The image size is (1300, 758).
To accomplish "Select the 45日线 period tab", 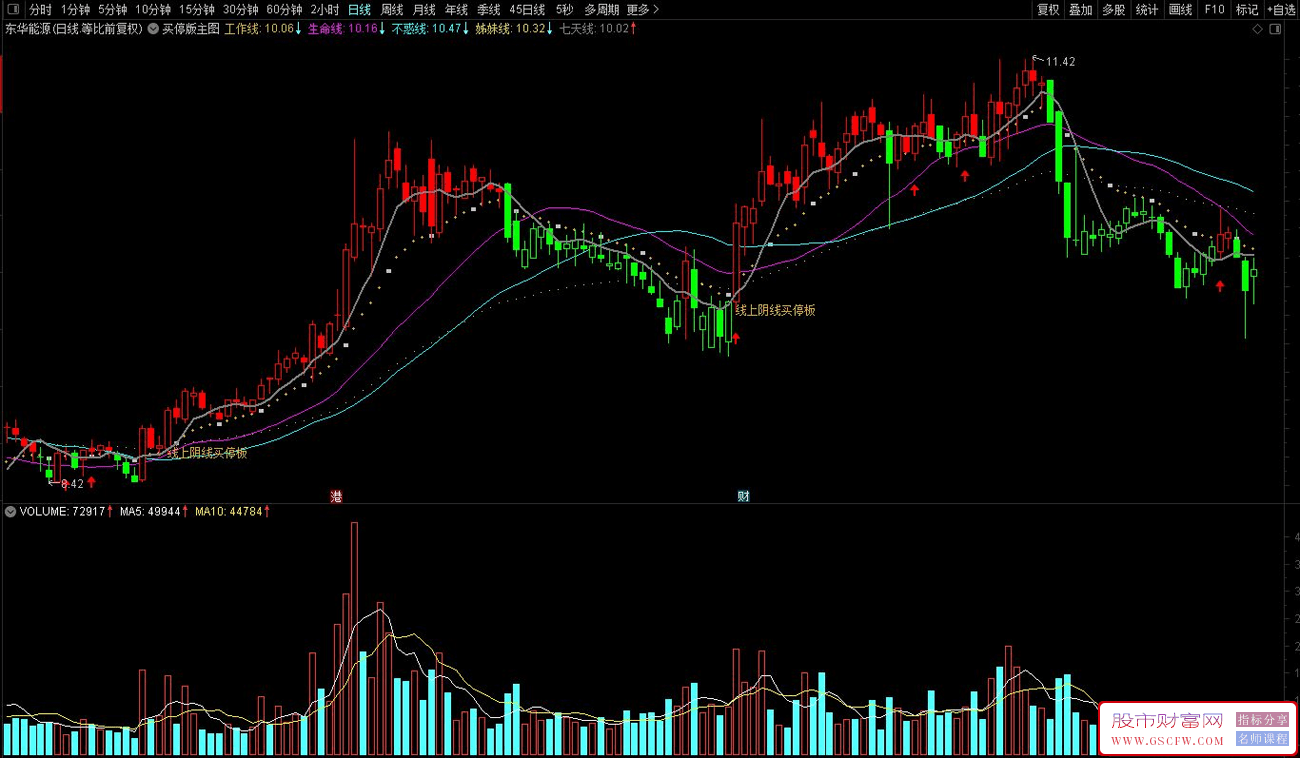I will pos(527,10).
